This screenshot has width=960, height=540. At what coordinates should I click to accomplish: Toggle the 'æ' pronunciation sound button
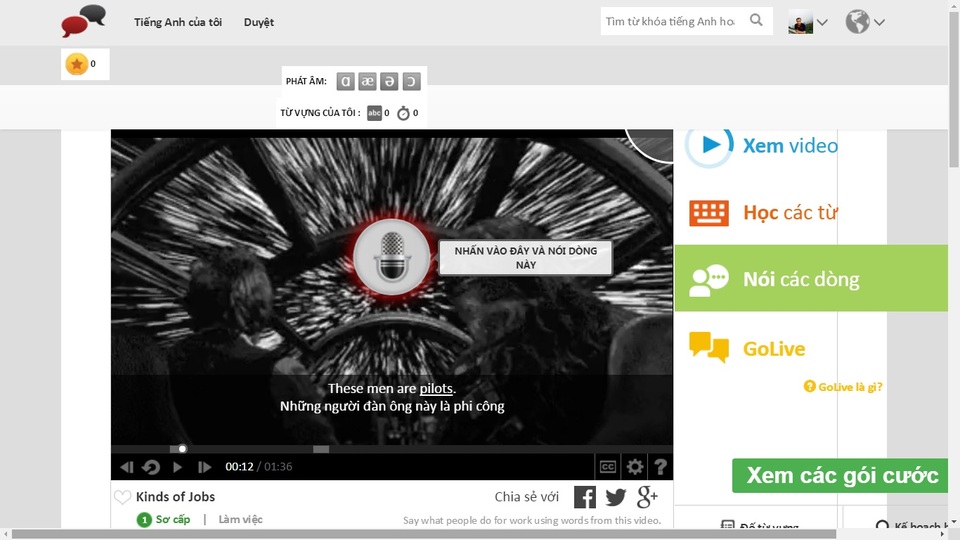[x=367, y=82]
